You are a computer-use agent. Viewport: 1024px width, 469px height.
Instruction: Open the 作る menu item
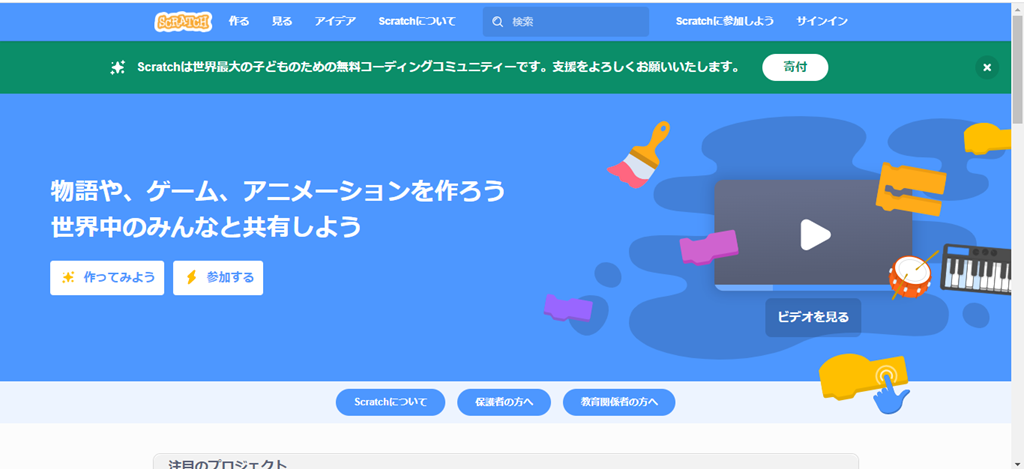coord(239,22)
